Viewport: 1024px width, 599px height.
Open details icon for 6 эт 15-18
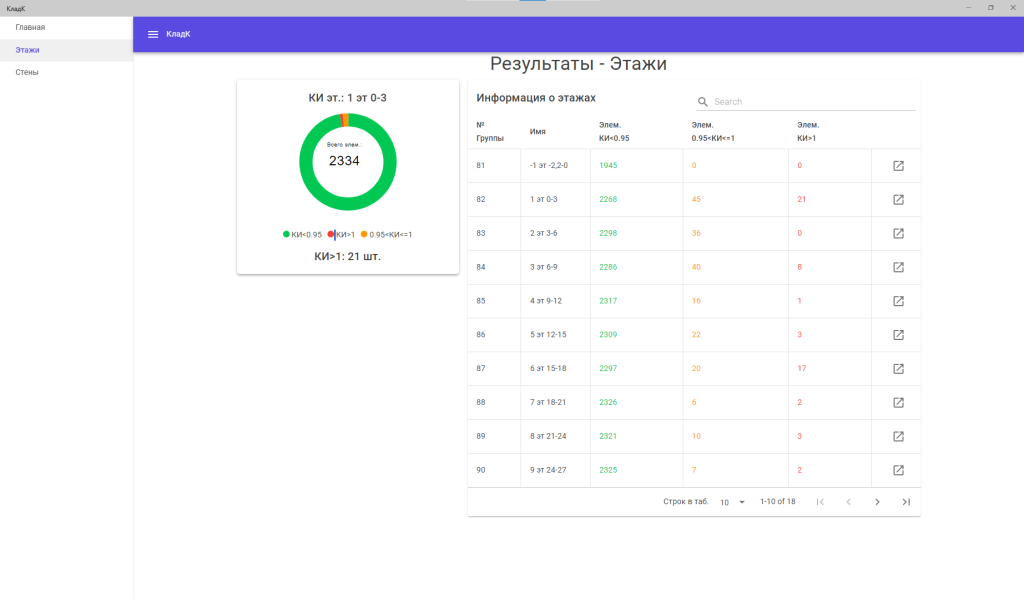[x=897, y=369]
